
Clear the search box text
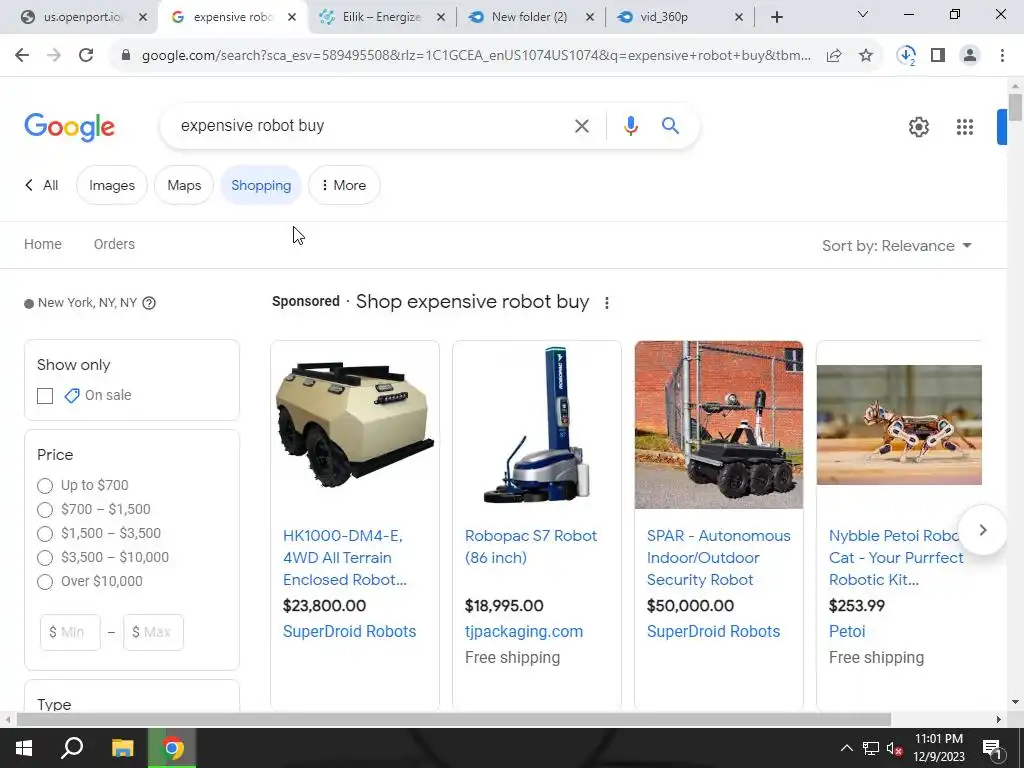[x=581, y=126]
